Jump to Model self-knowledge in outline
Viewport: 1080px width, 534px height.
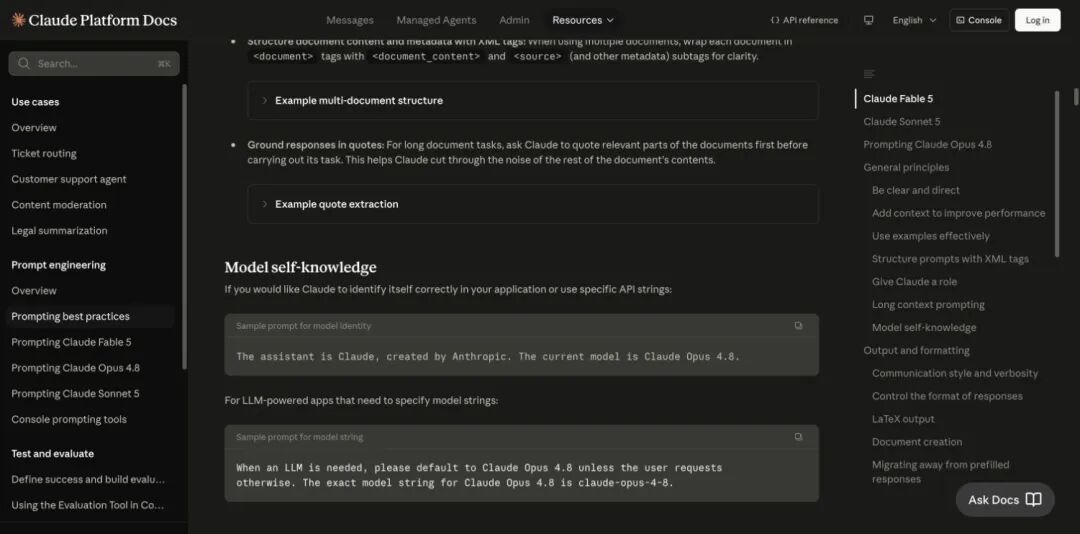(x=924, y=327)
